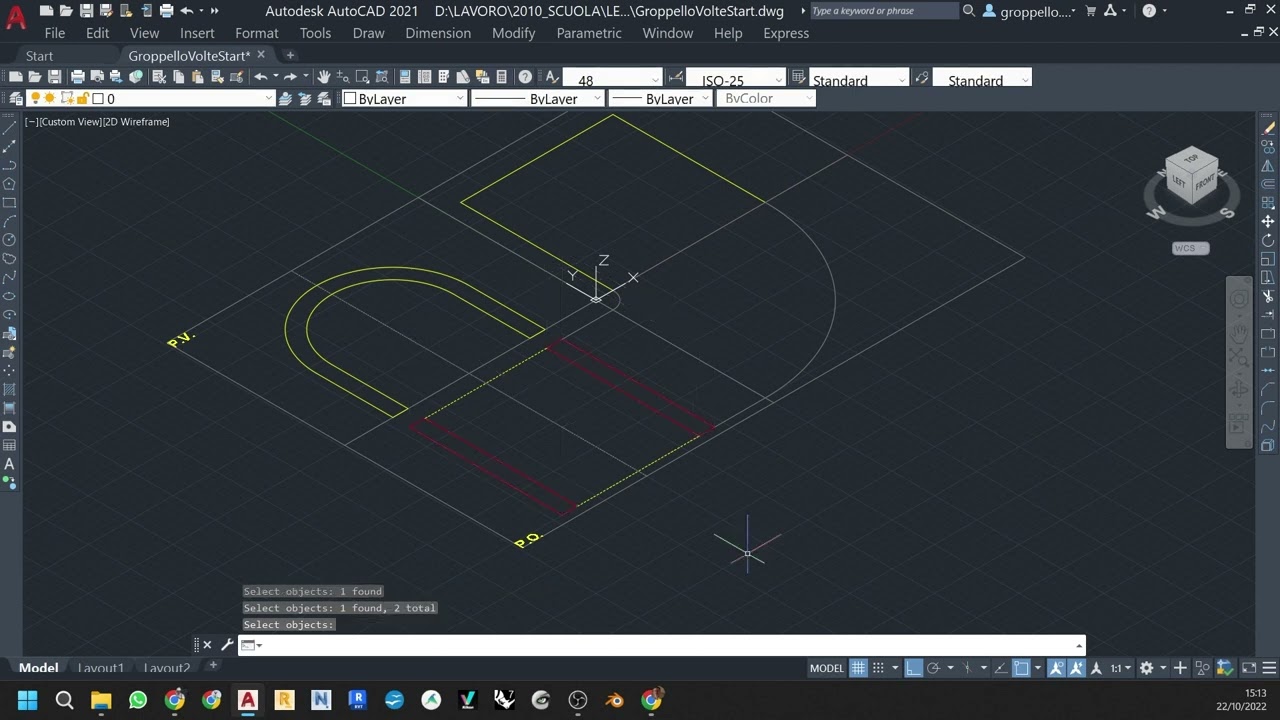Click the Customization hamburger icon in status bar
Screen dimensions: 1280x720
tap(1269, 668)
